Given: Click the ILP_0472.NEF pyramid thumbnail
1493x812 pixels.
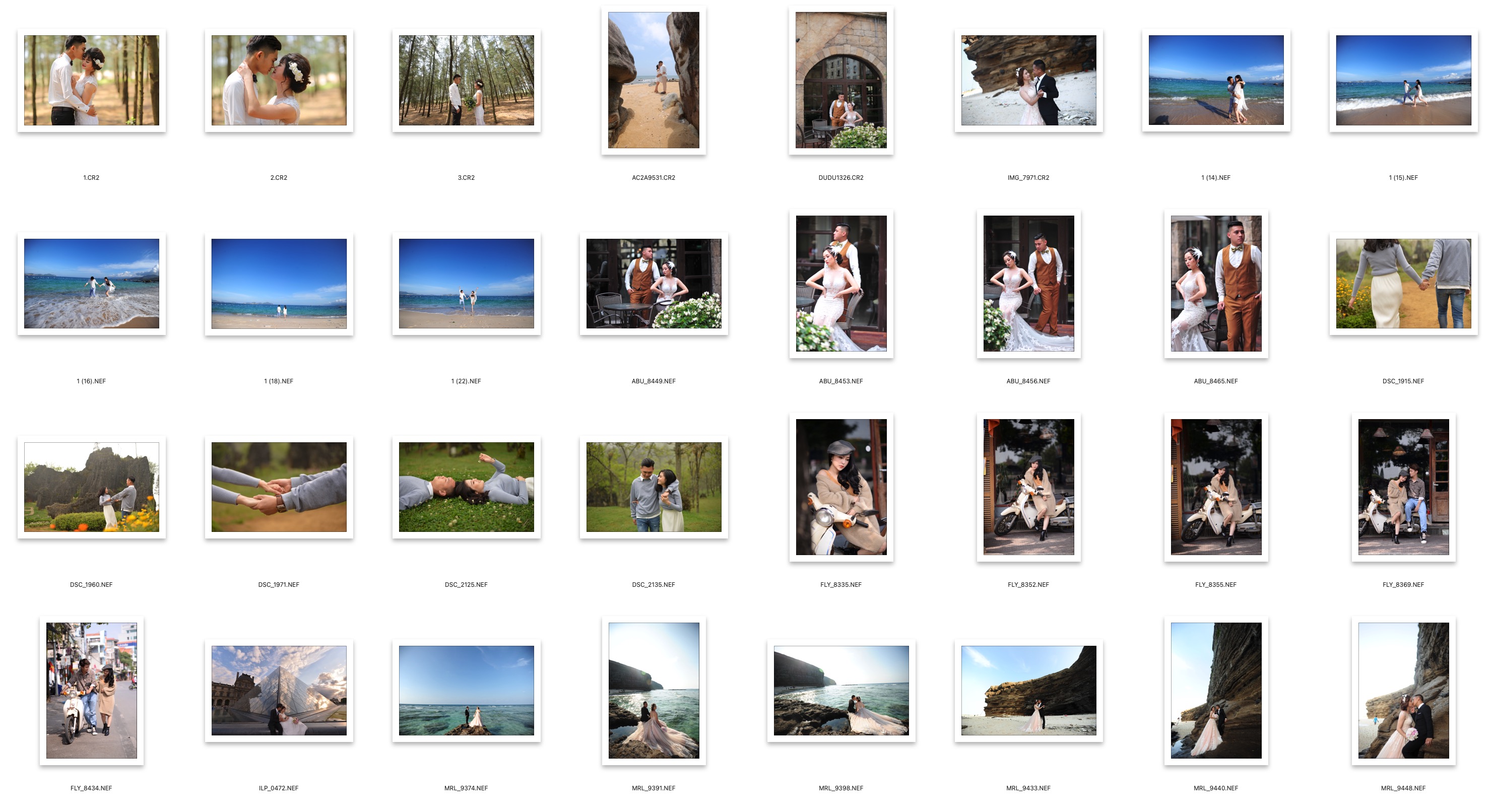Looking at the screenshot, I should click(279, 691).
